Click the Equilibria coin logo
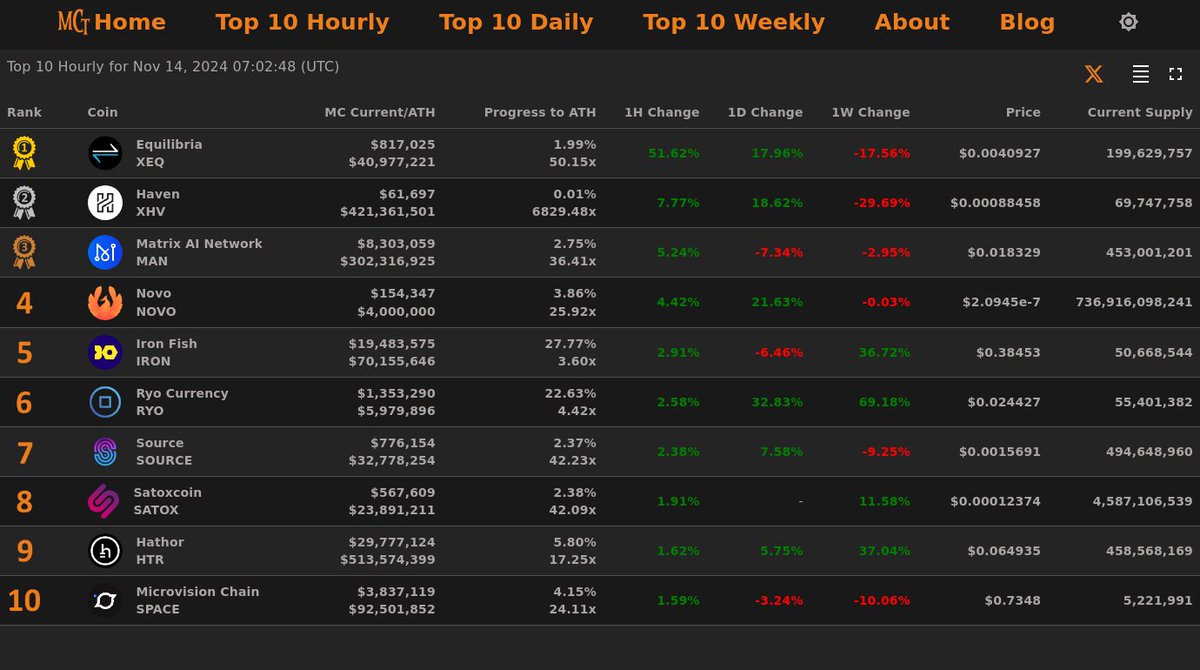The width and height of the screenshot is (1200, 670). (105, 153)
